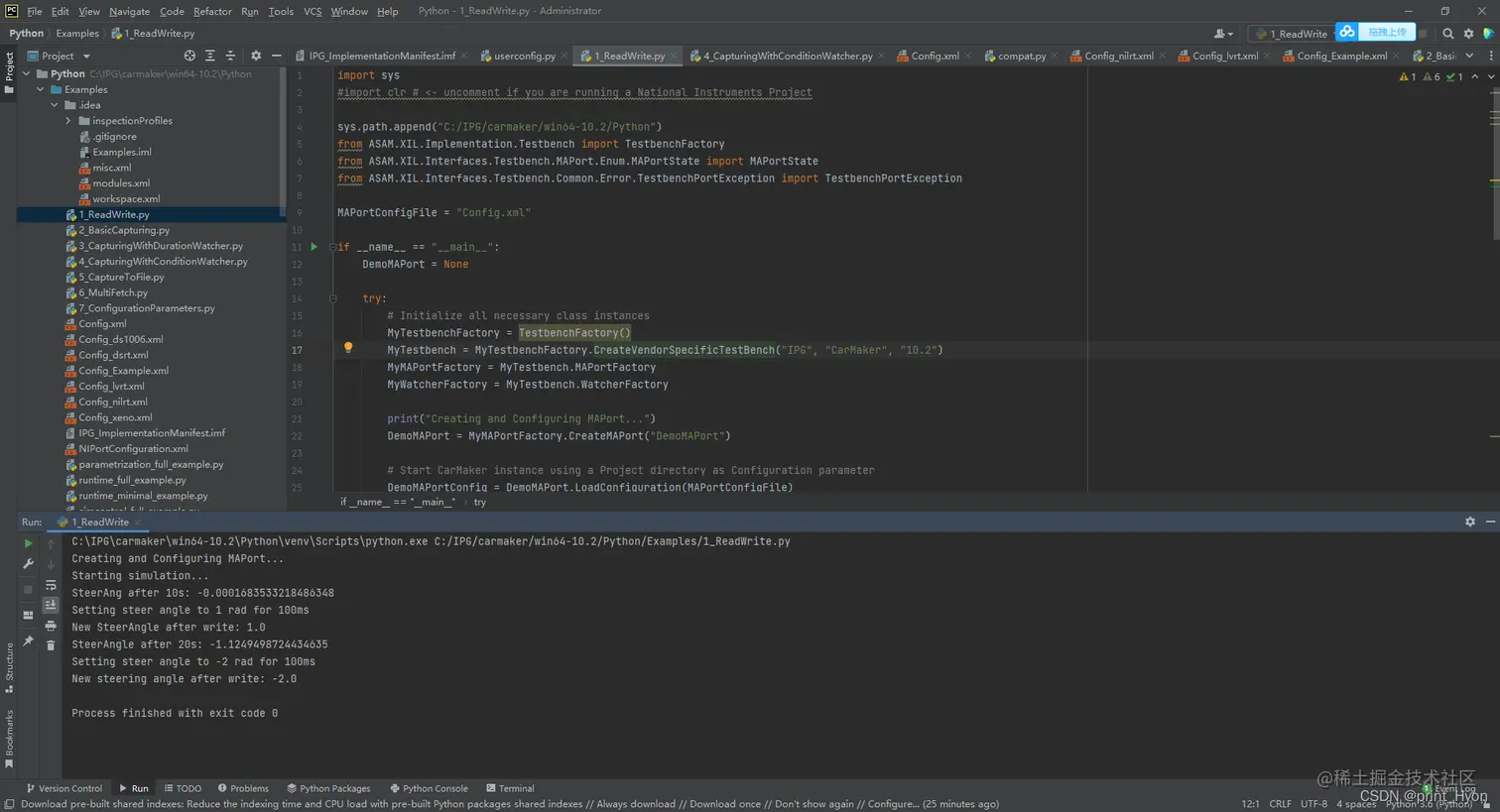Go to next highlighted error arrow

click(x=1491, y=76)
